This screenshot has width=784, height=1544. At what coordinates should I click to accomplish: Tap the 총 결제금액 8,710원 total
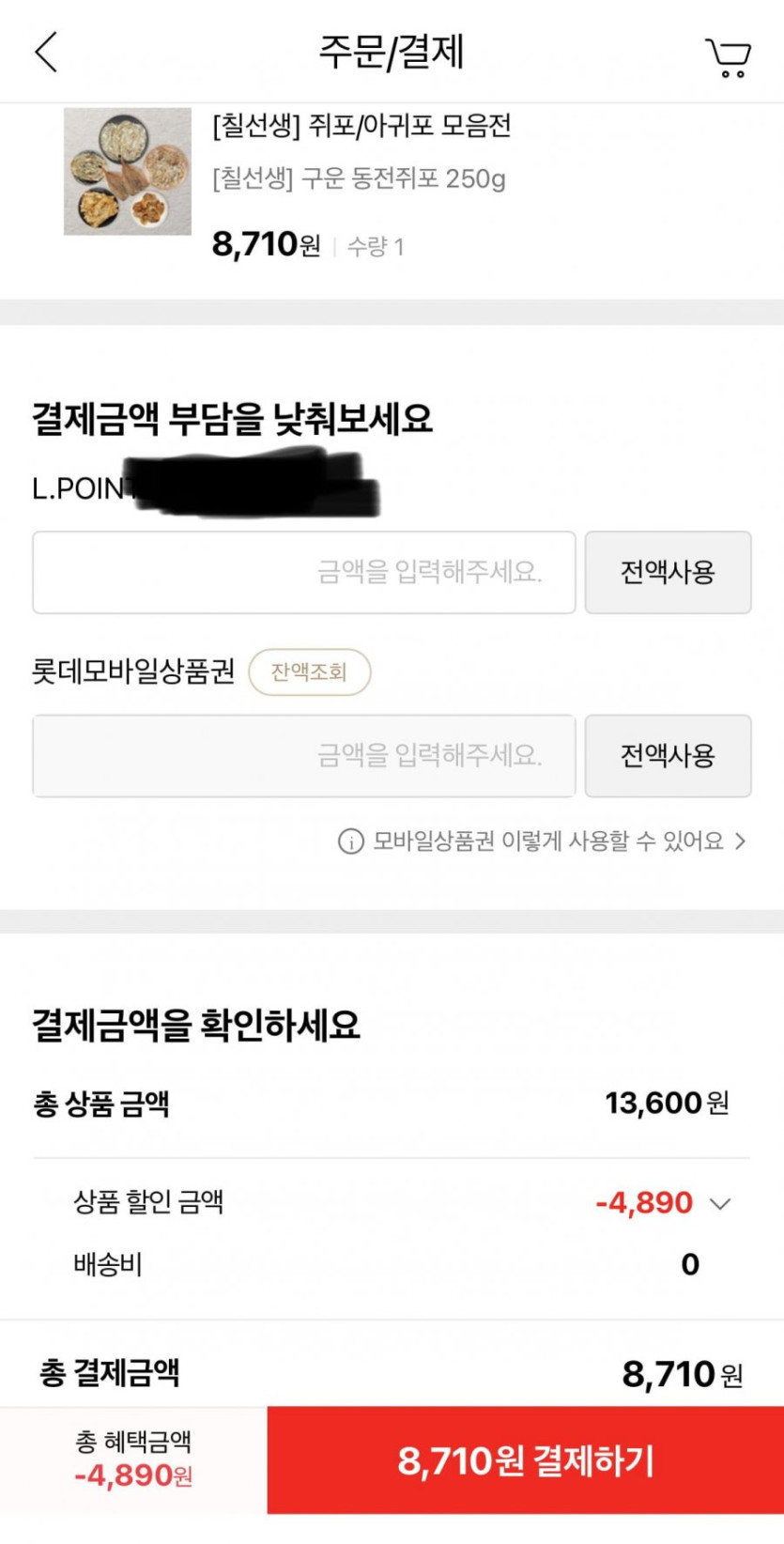[x=682, y=1375]
